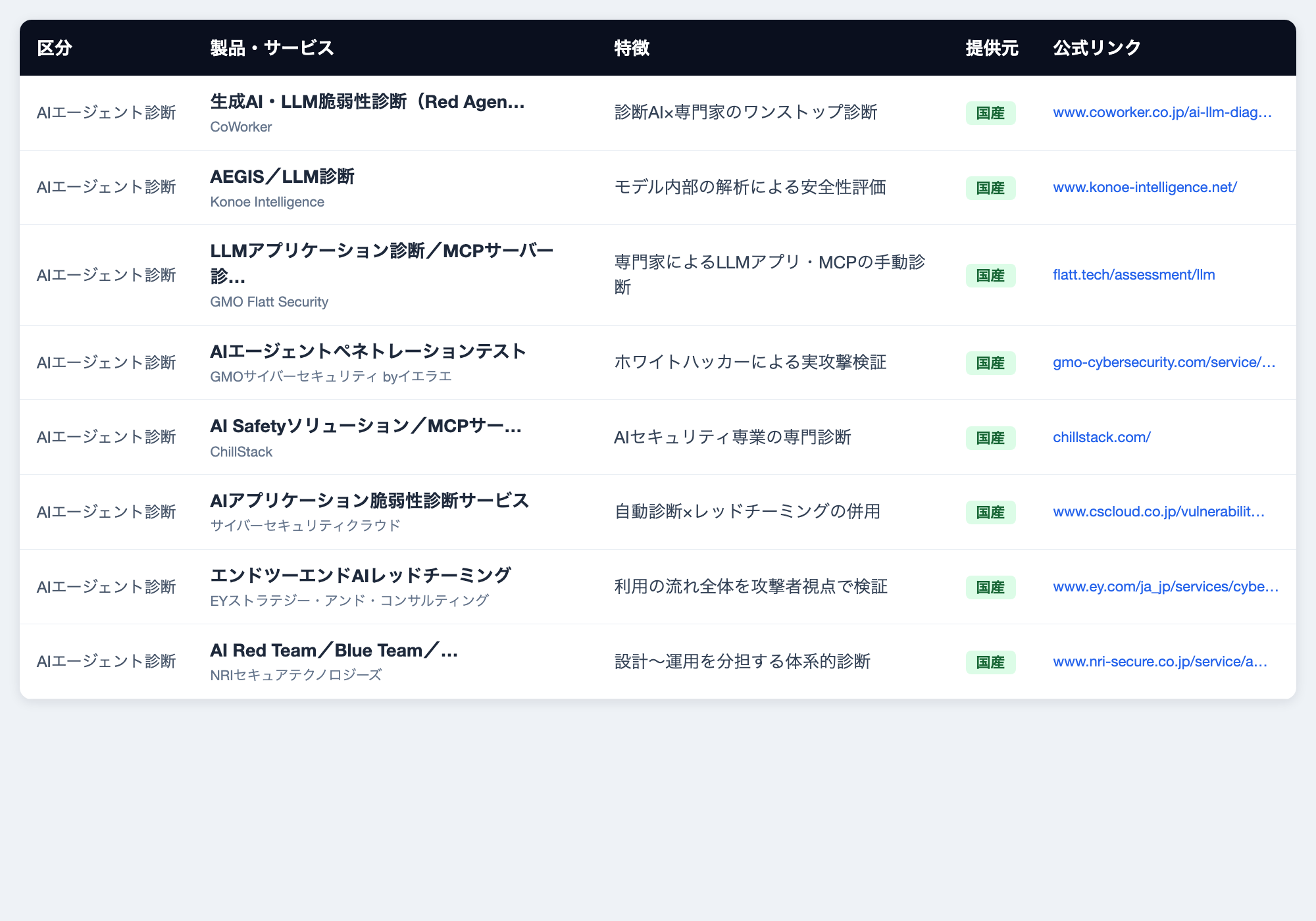The image size is (1316, 921).
Task: Click the 専門家によるLLMアプリ・MCPの手動診断 feature
Action: (x=770, y=275)
